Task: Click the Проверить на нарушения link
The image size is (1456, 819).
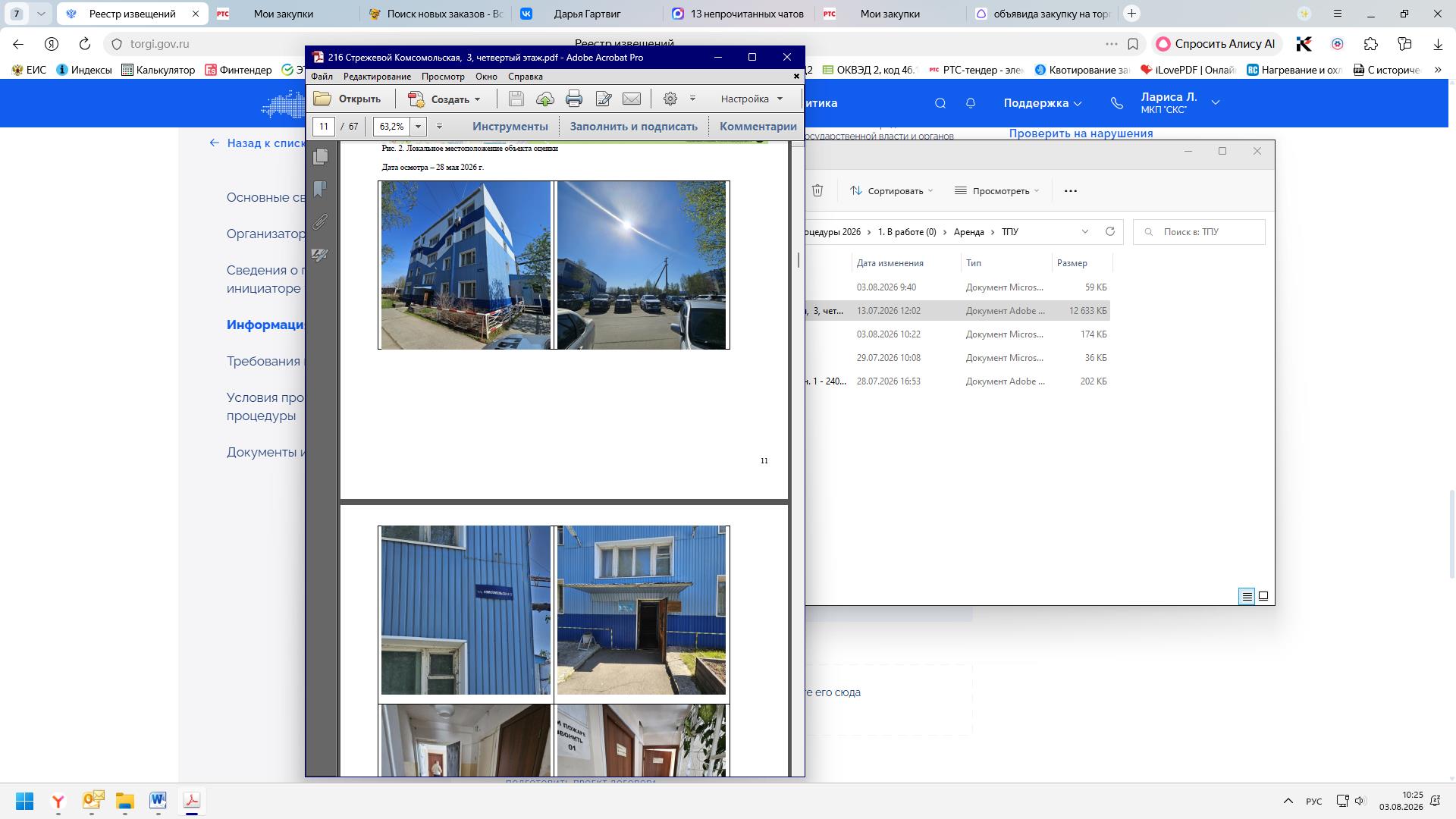Action: coord(1081,133)
